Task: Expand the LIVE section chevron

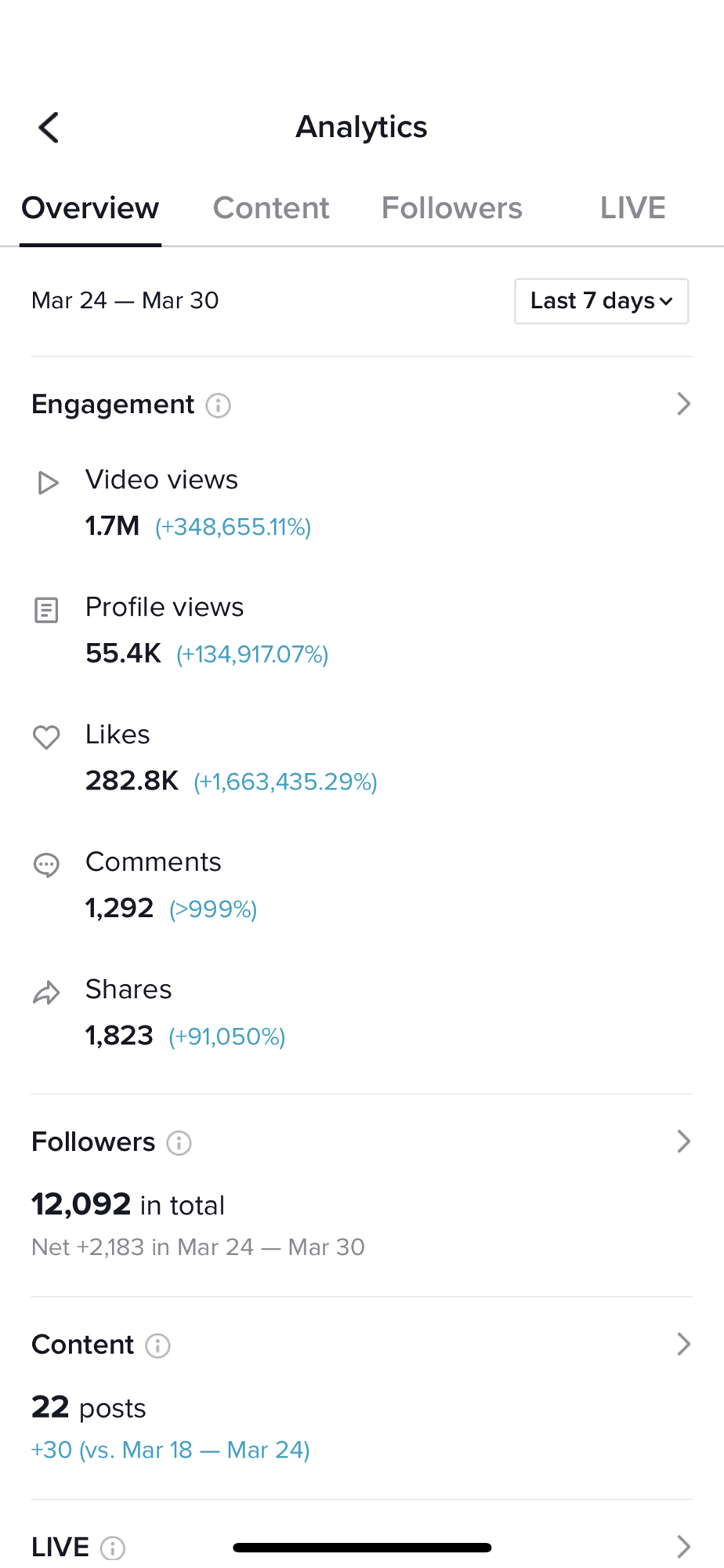Action: point(683,1546)
